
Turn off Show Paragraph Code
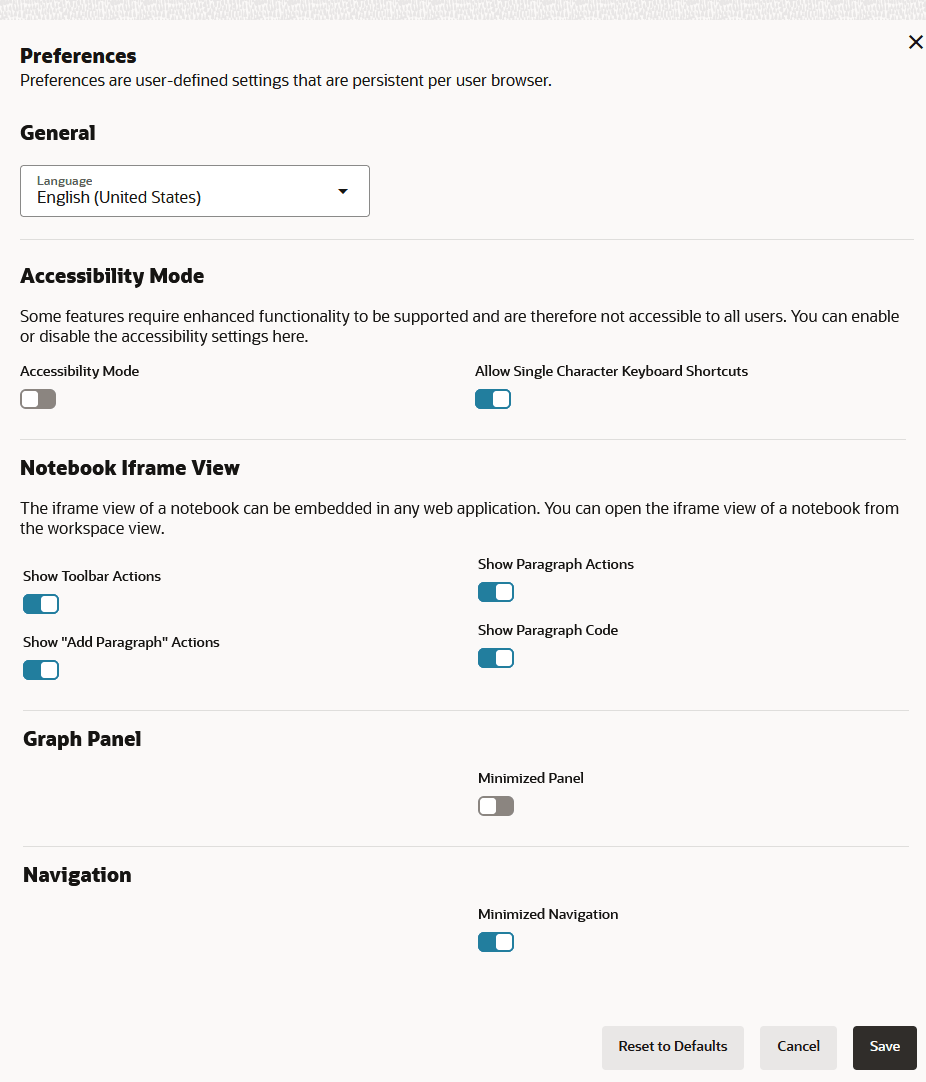[x=496, y=658]
